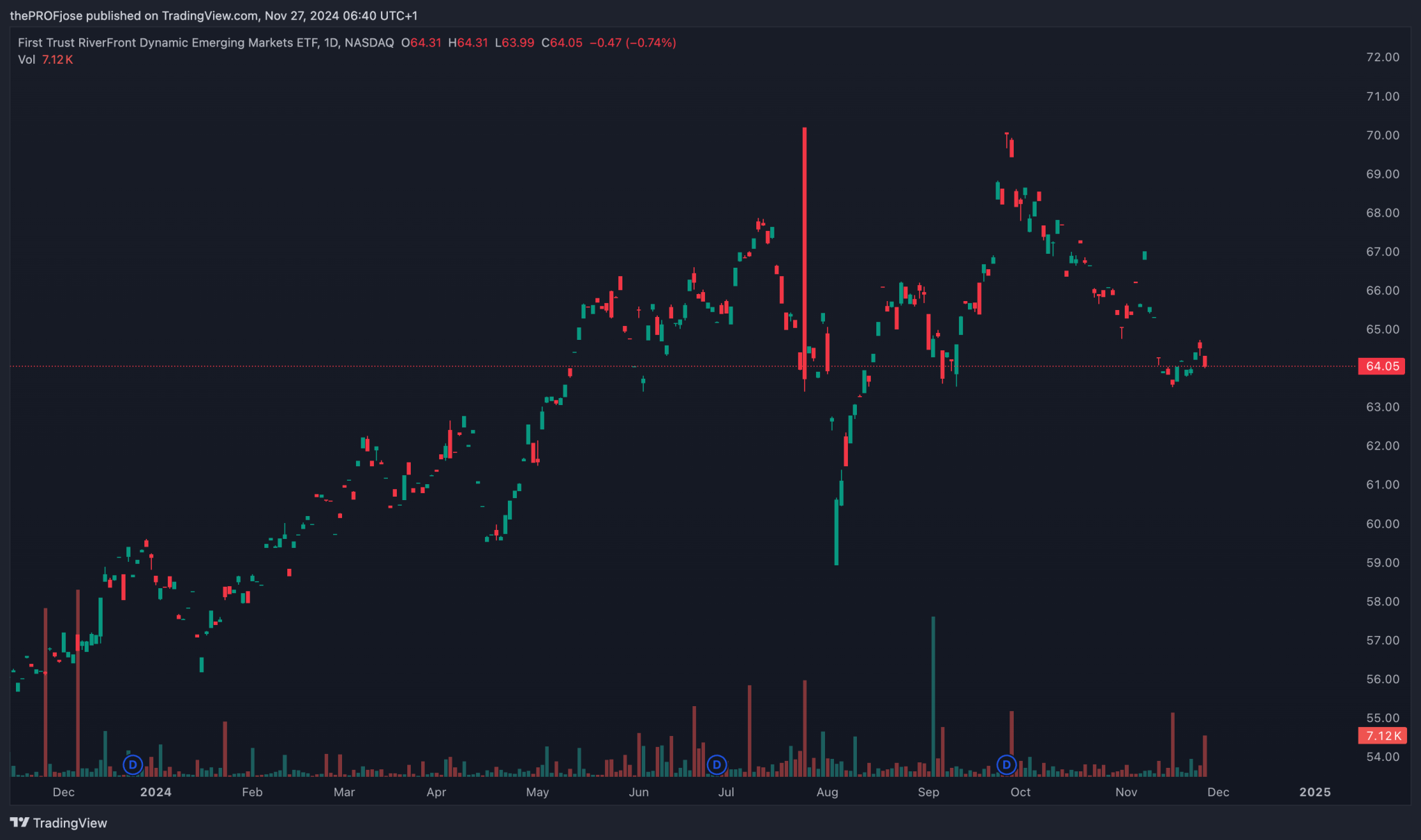Select the dividend marker below the January candles

point(132,765)
